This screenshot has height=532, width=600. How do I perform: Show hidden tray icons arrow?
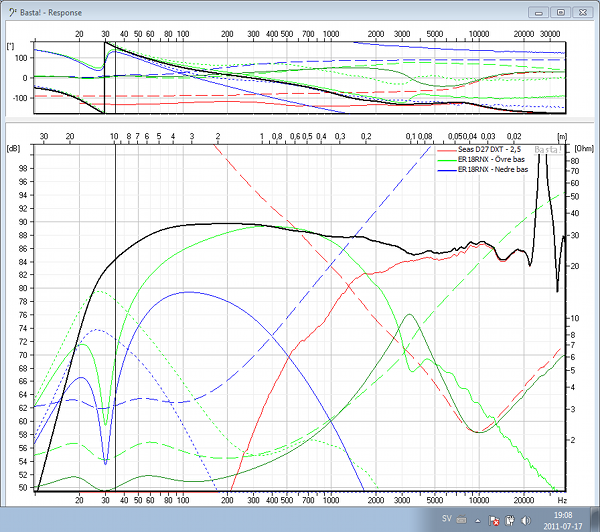pyautogui.click(x=477, y=520)
